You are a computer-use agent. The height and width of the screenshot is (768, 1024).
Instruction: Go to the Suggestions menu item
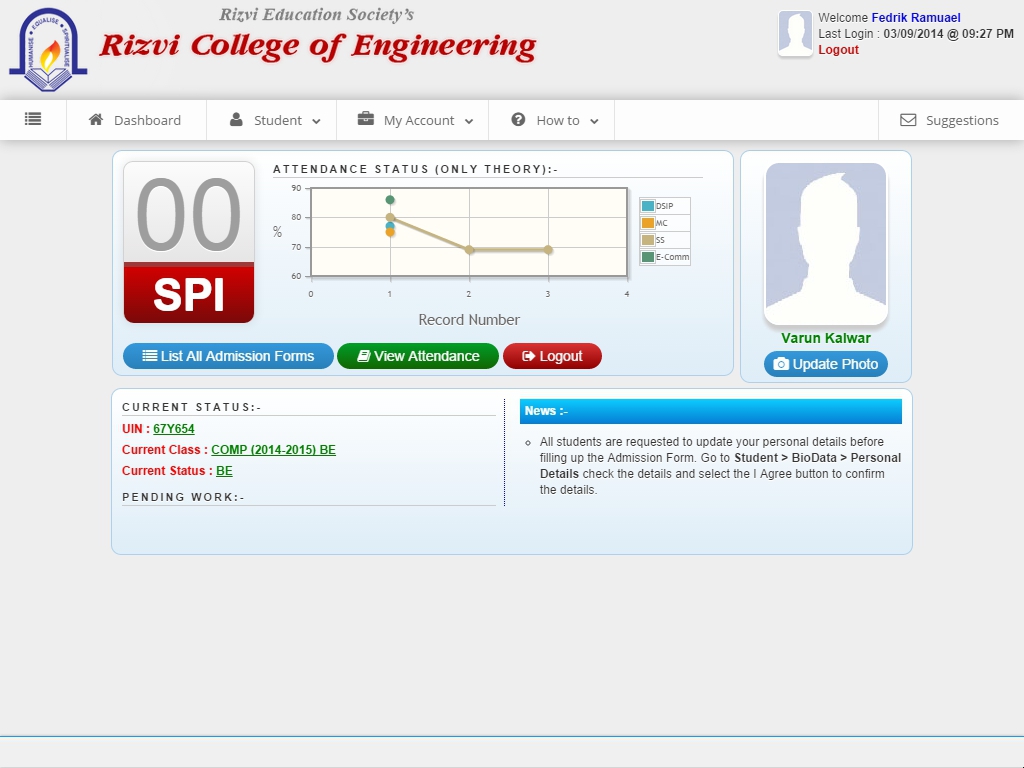pyautogui.click(x=951, y=120)
